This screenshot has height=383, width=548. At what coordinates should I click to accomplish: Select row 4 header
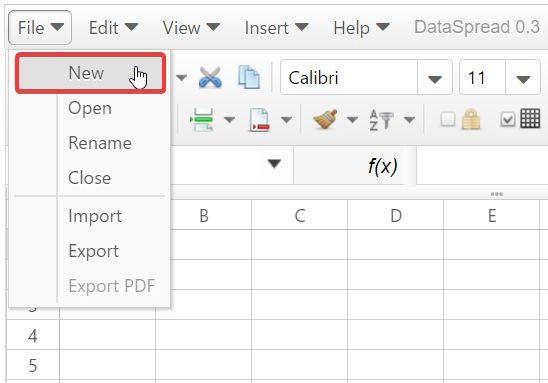33,335
